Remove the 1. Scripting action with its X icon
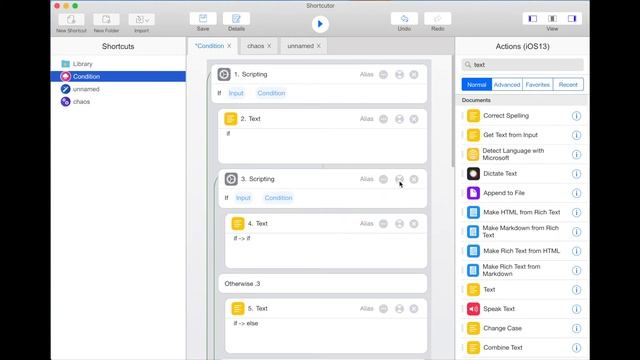 pyautogui.click(x=414, y=75)
